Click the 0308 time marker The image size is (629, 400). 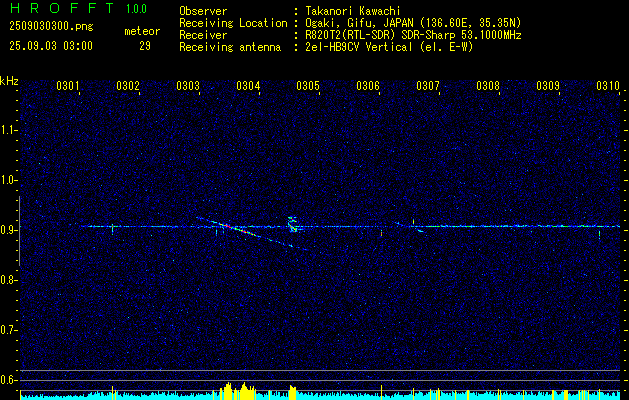click(x=488, y=85)
